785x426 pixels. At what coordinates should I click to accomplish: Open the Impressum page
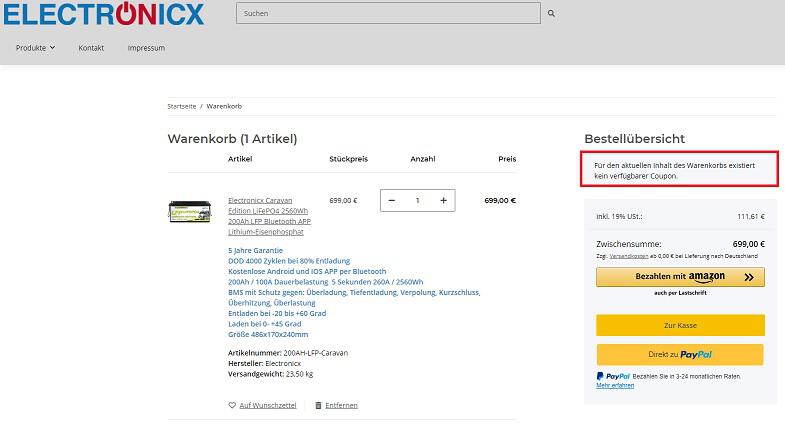click(x=146, y=48)
